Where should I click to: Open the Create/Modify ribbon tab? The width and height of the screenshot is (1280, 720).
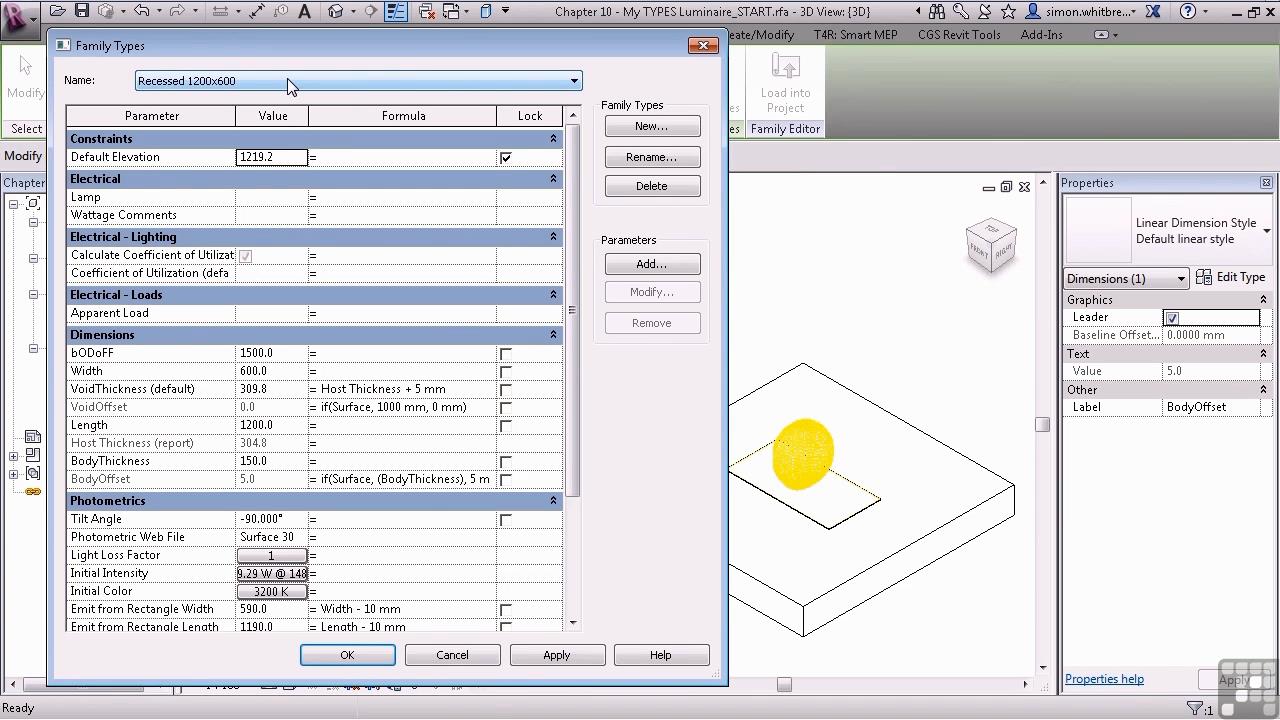[760, 34]
